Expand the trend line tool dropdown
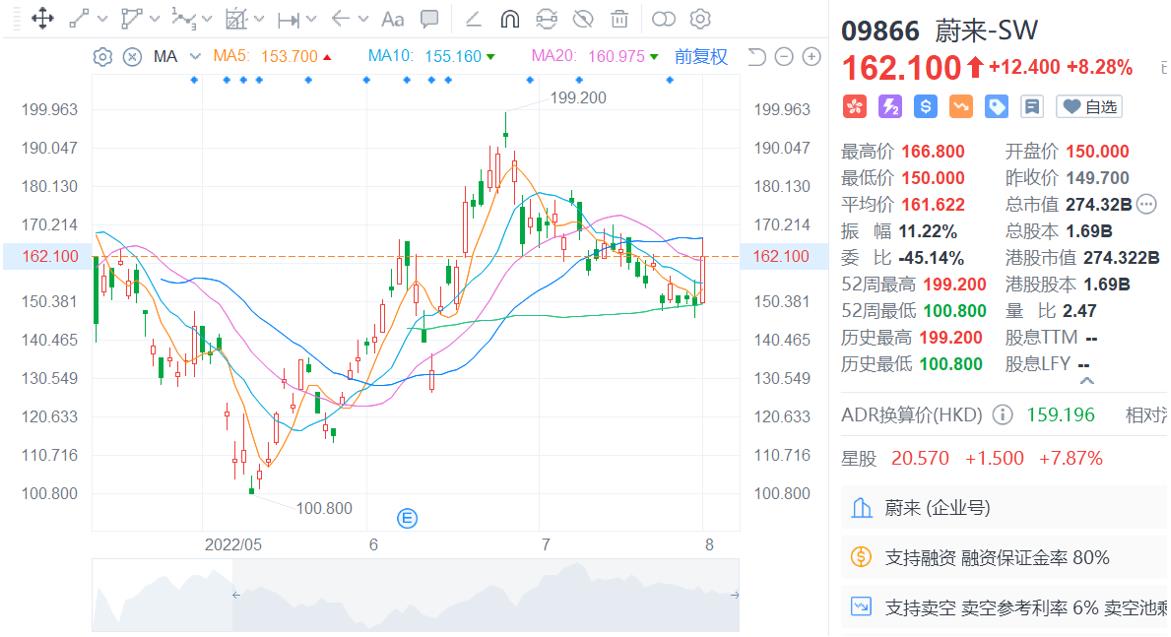Image resolution: width=1171 pixels, height=637 pixels. (103, 18)
